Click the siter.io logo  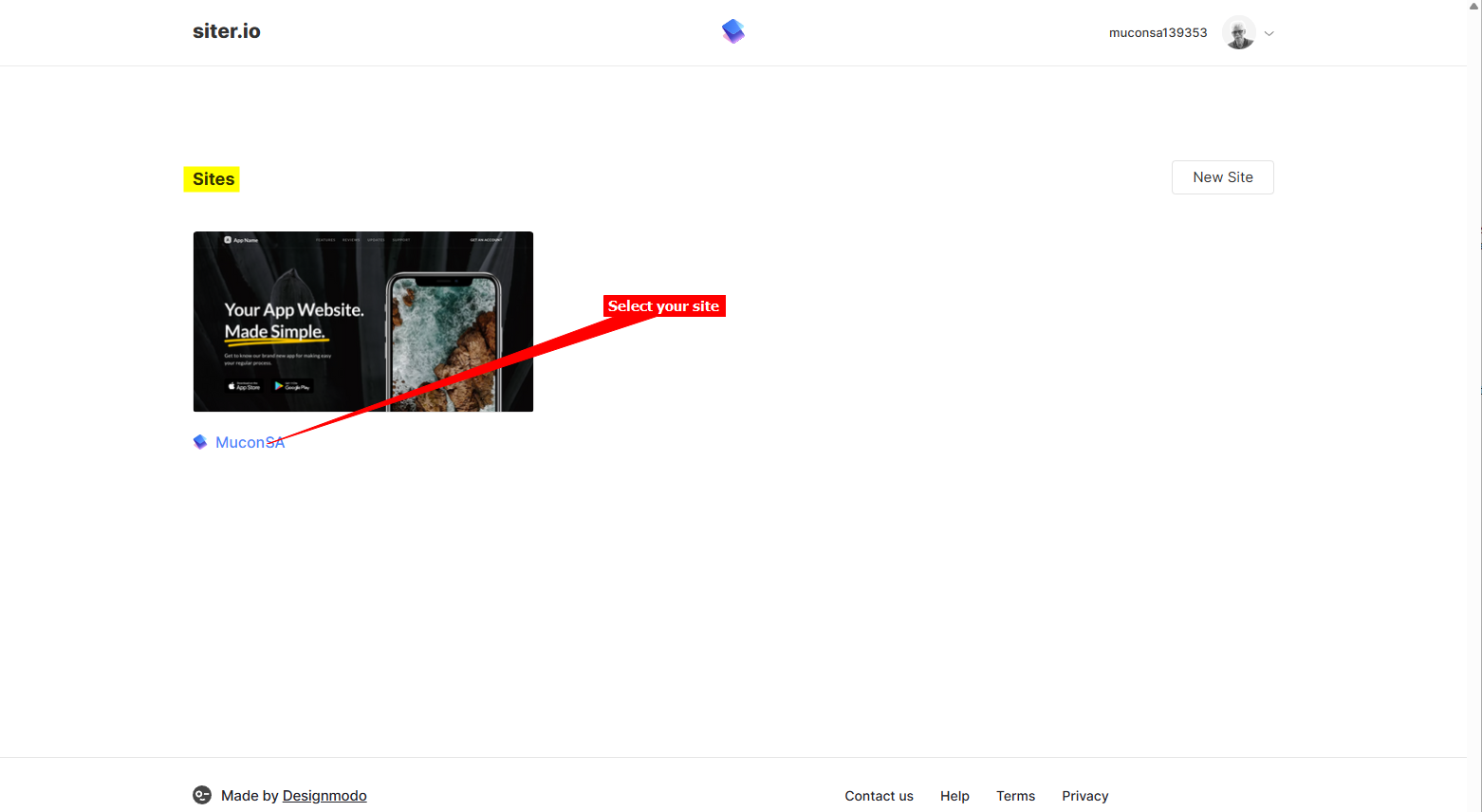click(x=226, y=30)
